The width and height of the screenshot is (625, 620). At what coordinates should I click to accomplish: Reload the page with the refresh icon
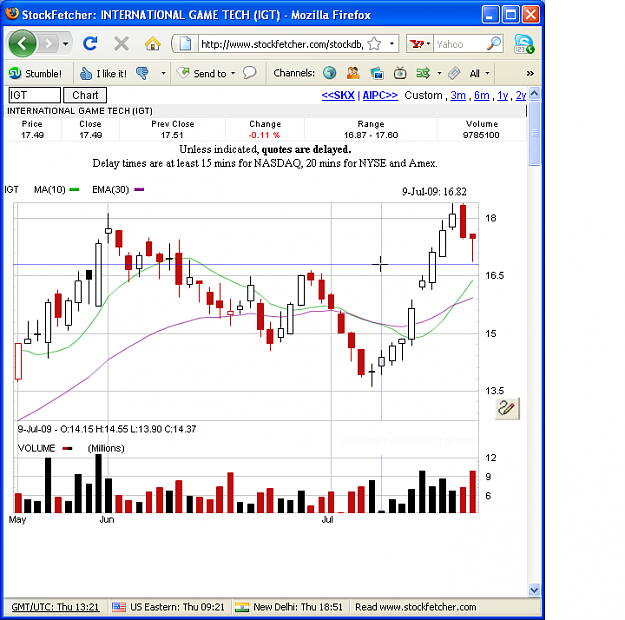tap(90, 43)
